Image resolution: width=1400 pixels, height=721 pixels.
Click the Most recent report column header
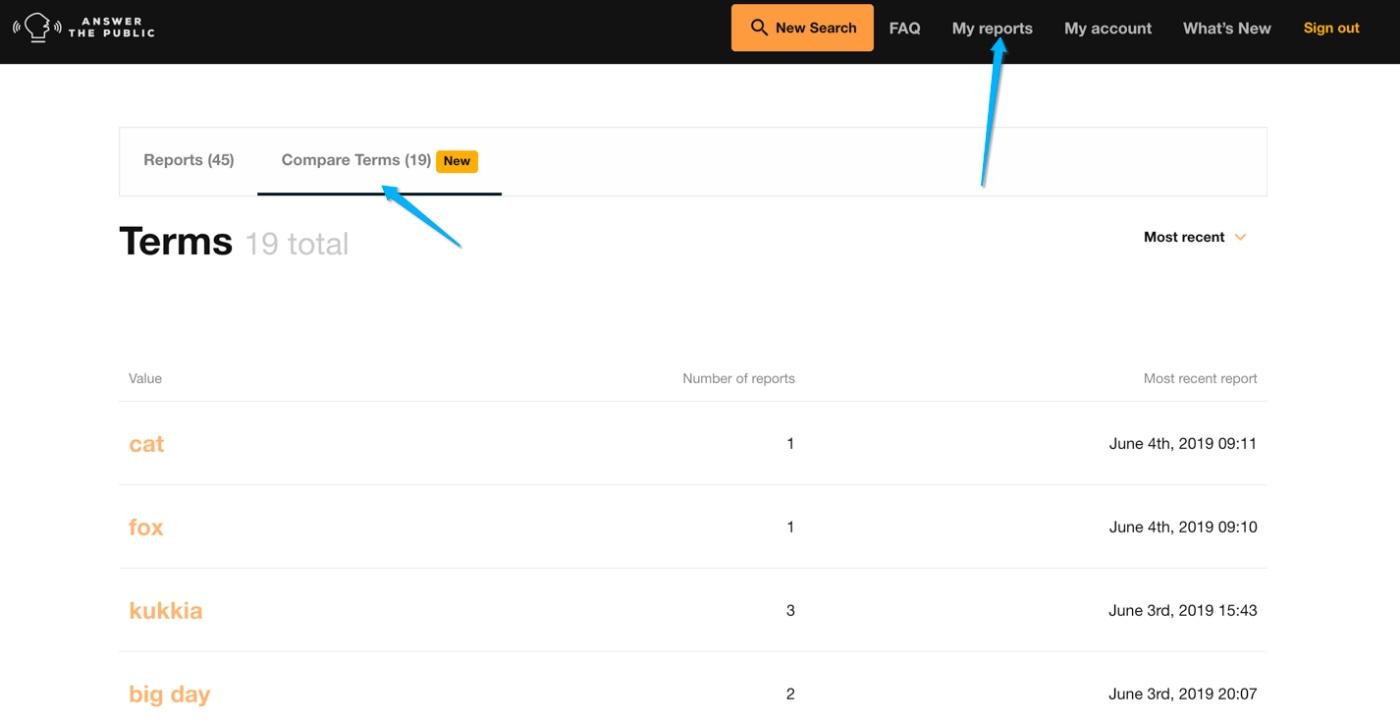1200,378
